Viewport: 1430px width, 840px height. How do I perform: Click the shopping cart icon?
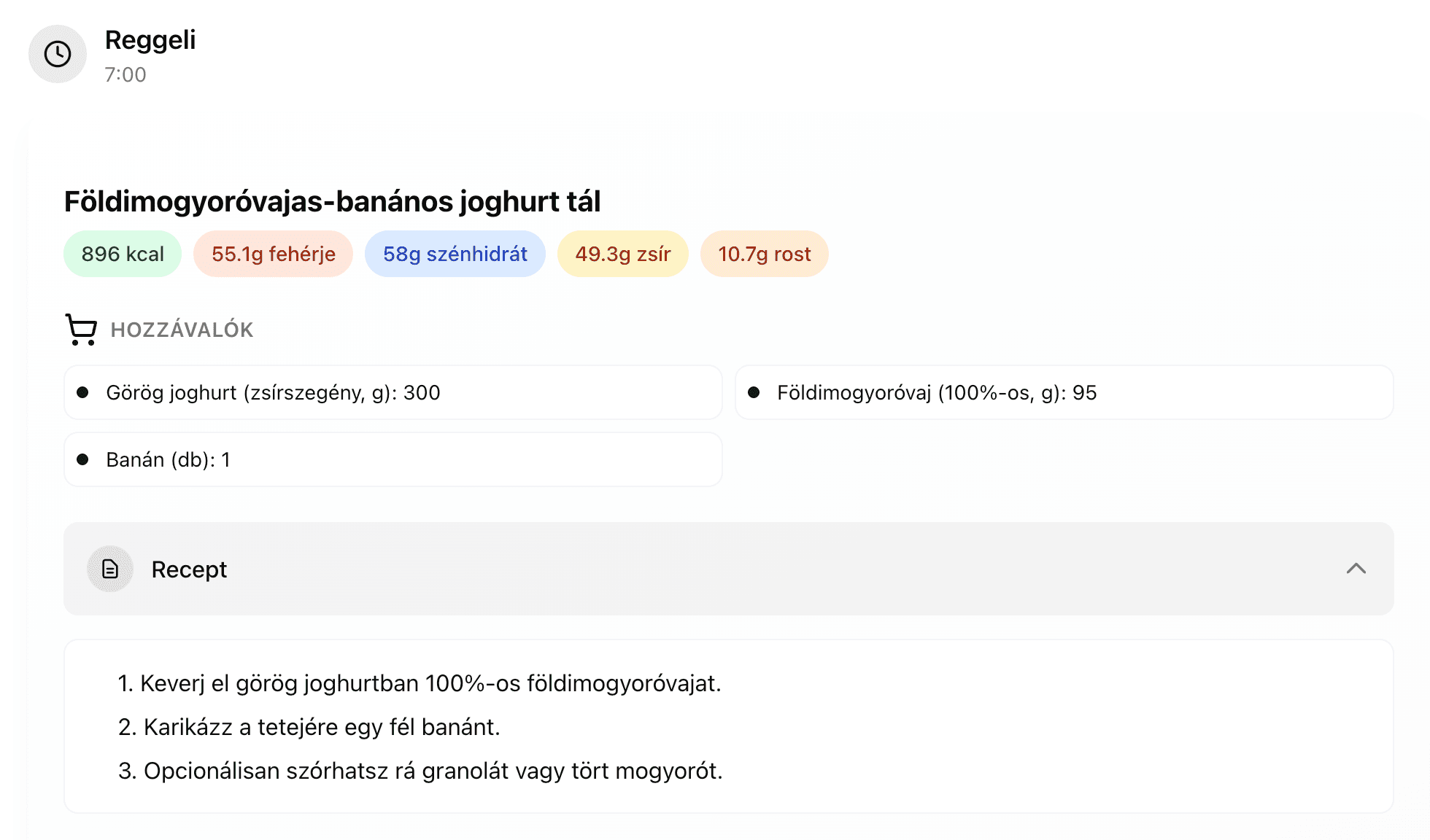coord(81,330)
